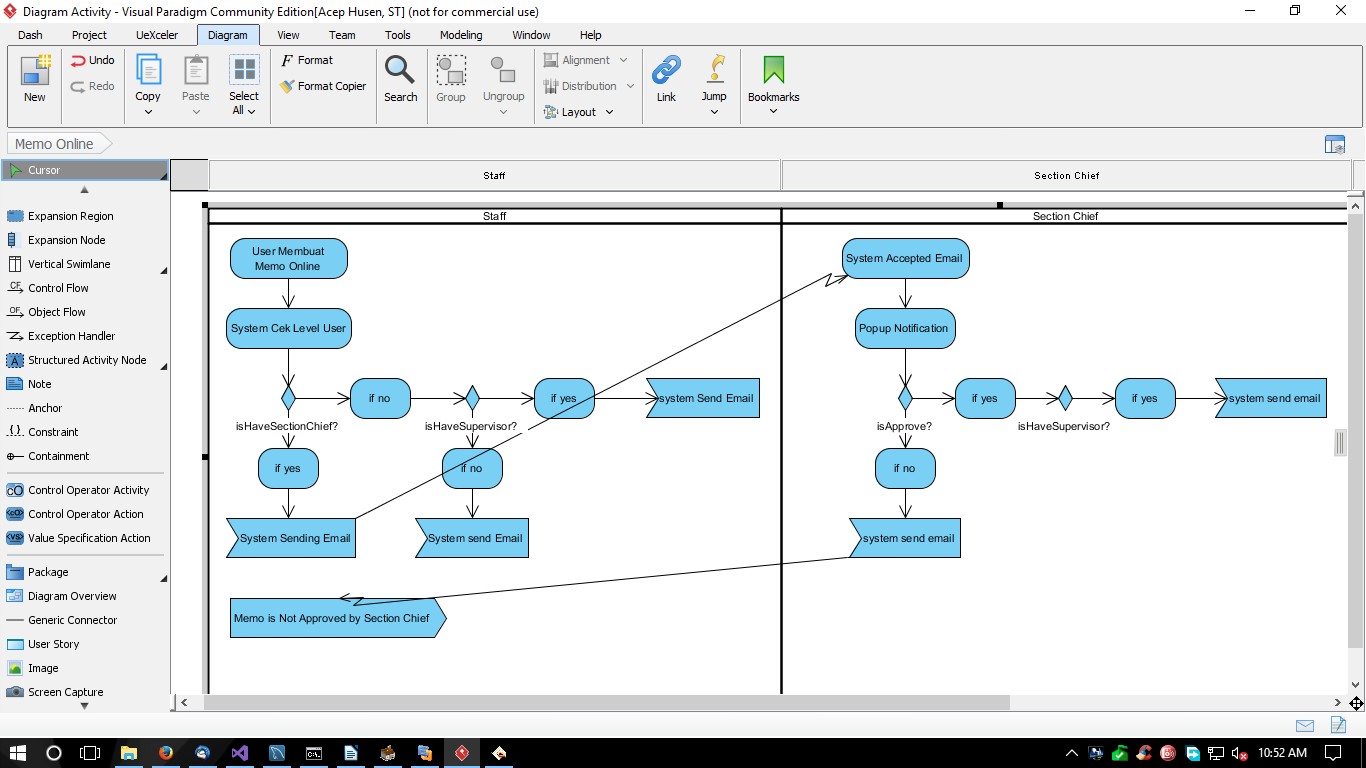The height and width of the screenshot is (768, 1366).
Task: Open the Dash menu tab
Action: 30,35
